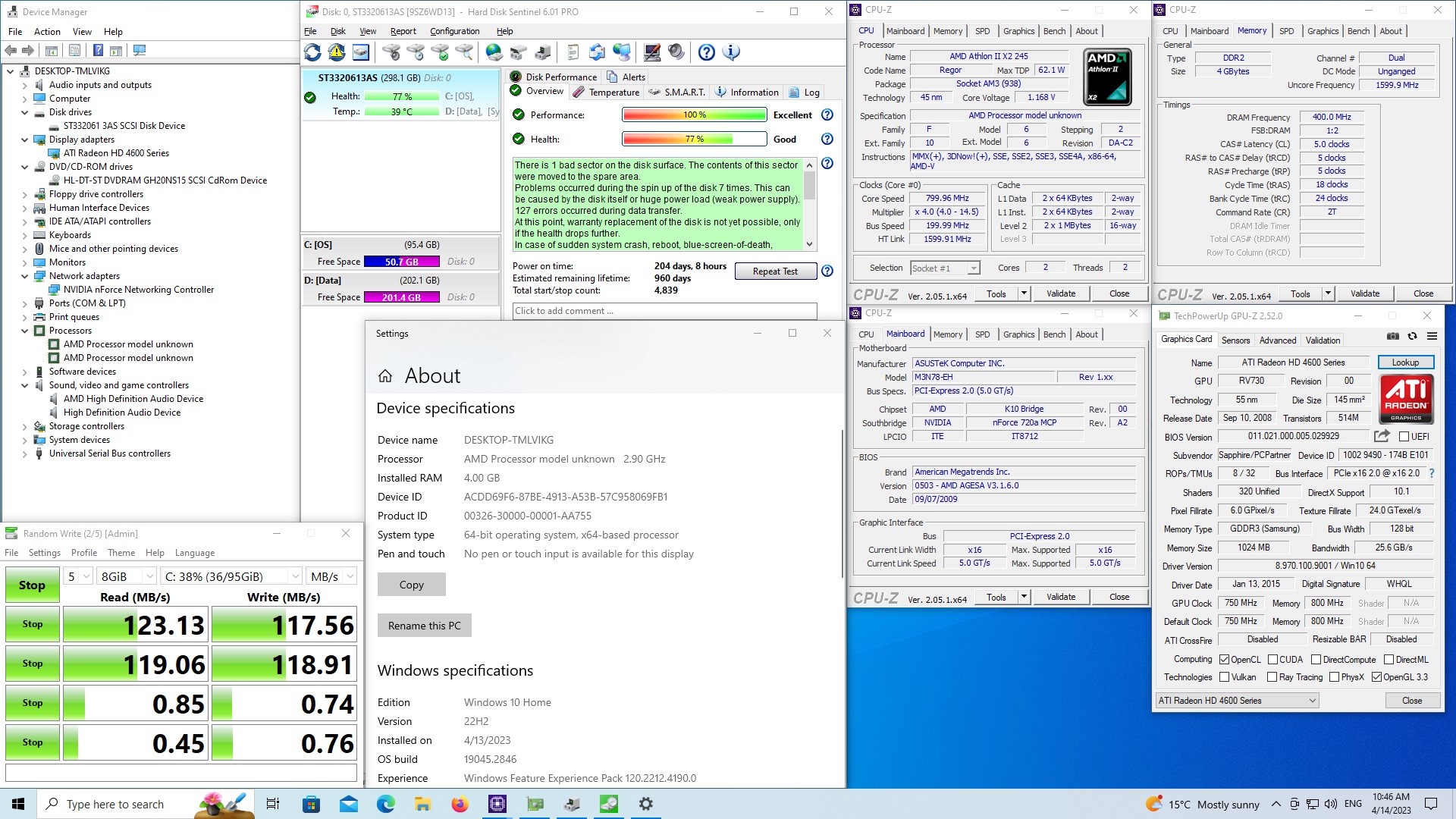The image size is (1456, 819).
Task: Click help circle next to Performance bar
Action: click(827, 115)
